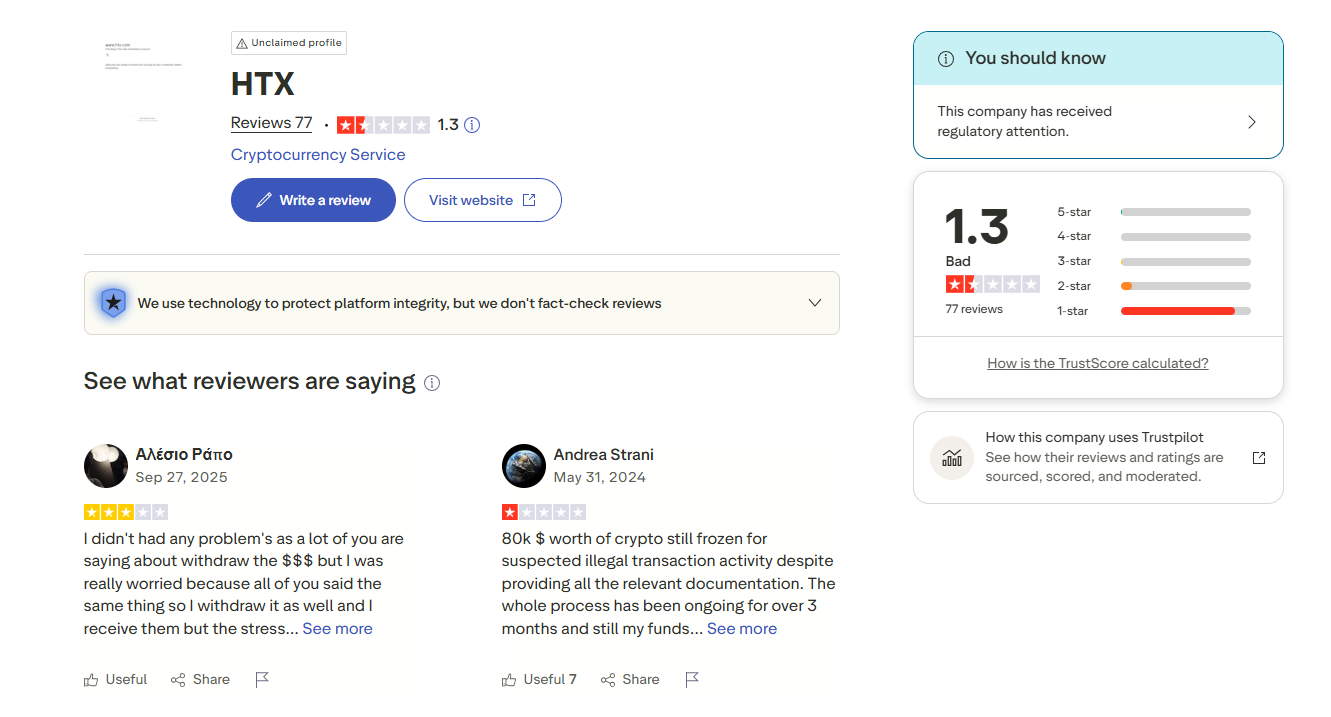Click the info icon beside 'See what reviewers are saying'
The image size is (1331, 717).
tap(432, 383)
